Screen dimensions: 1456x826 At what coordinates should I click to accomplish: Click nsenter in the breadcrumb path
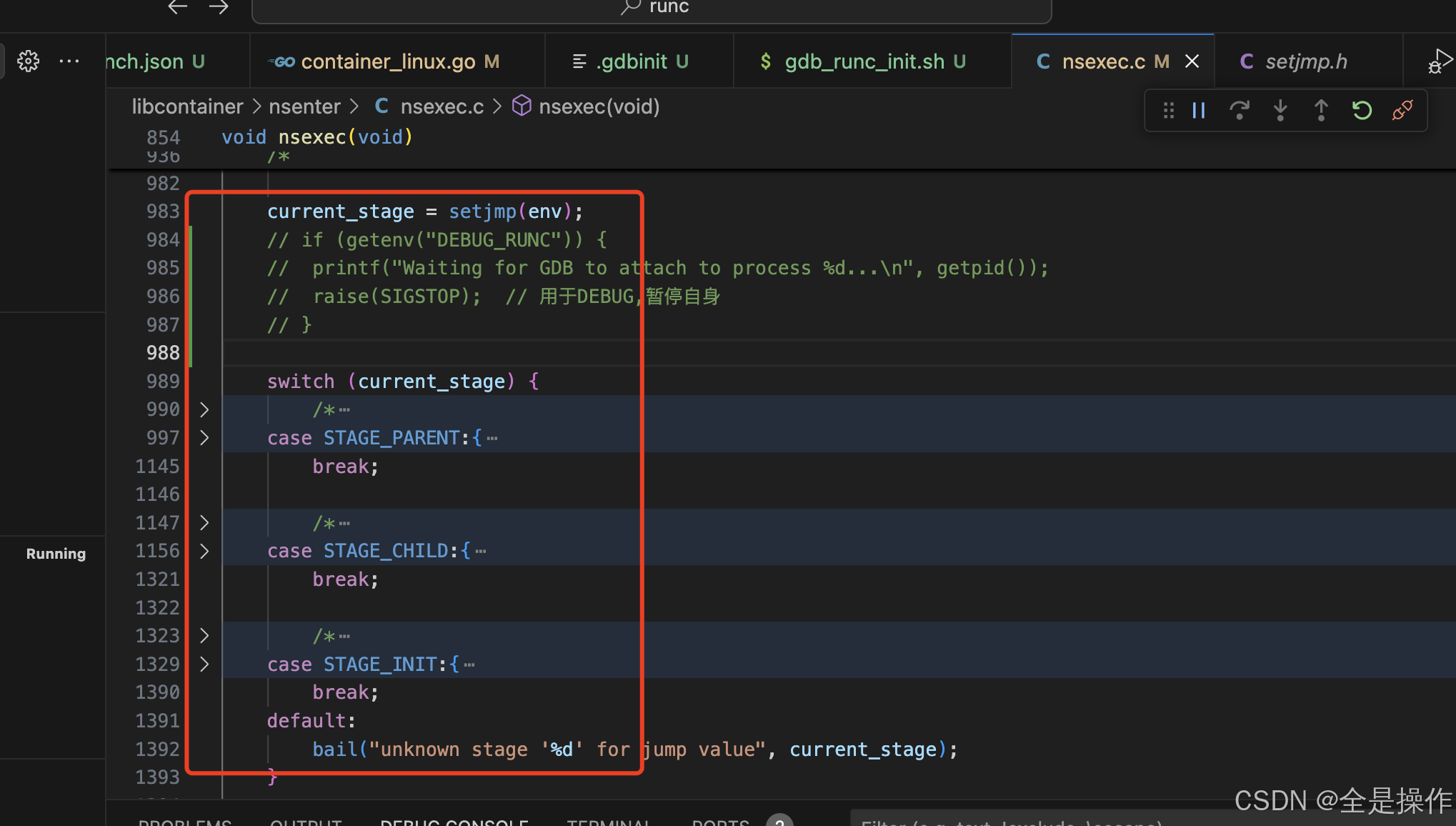304,106
